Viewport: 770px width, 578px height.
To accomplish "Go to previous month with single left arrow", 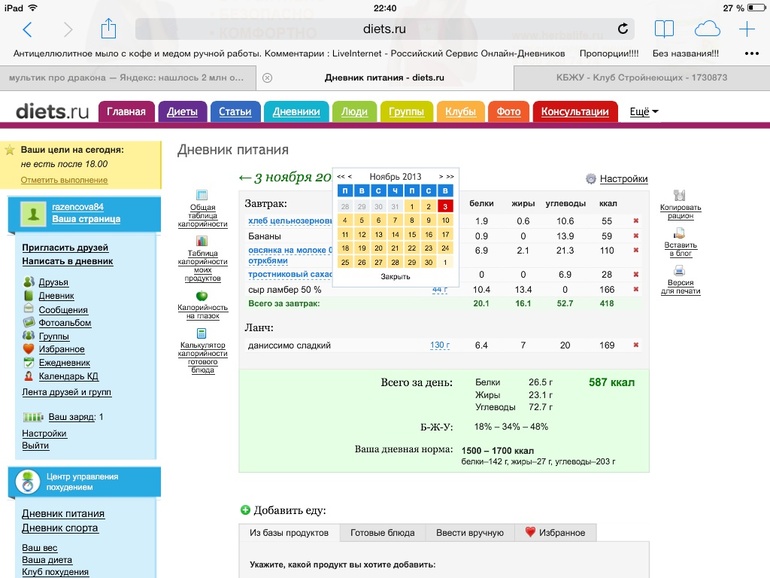I will (350, 176).
